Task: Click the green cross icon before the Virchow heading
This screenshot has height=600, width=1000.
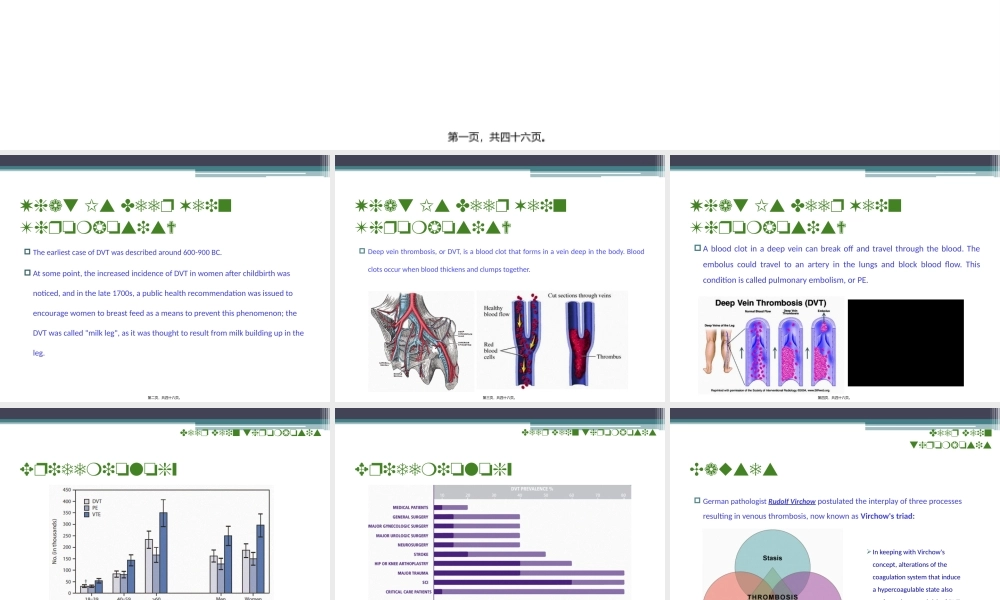Action: pos(698,468)
